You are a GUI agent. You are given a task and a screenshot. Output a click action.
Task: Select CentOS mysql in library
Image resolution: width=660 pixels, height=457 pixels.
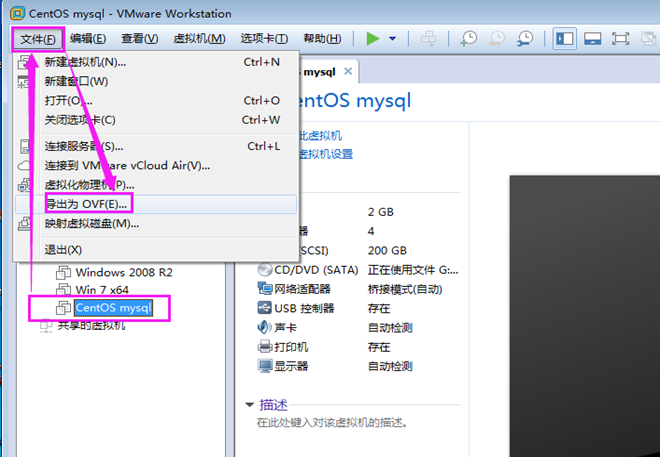113,308
